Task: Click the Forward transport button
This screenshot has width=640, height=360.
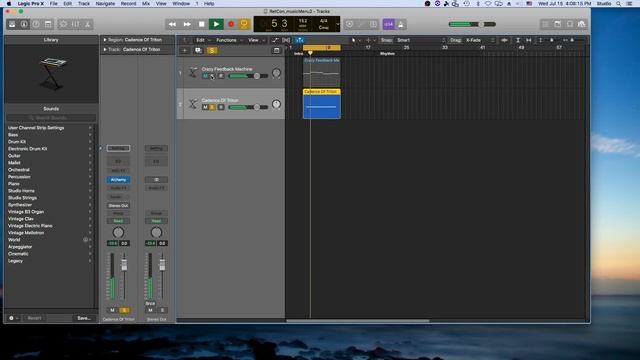Action: (187, 24)
